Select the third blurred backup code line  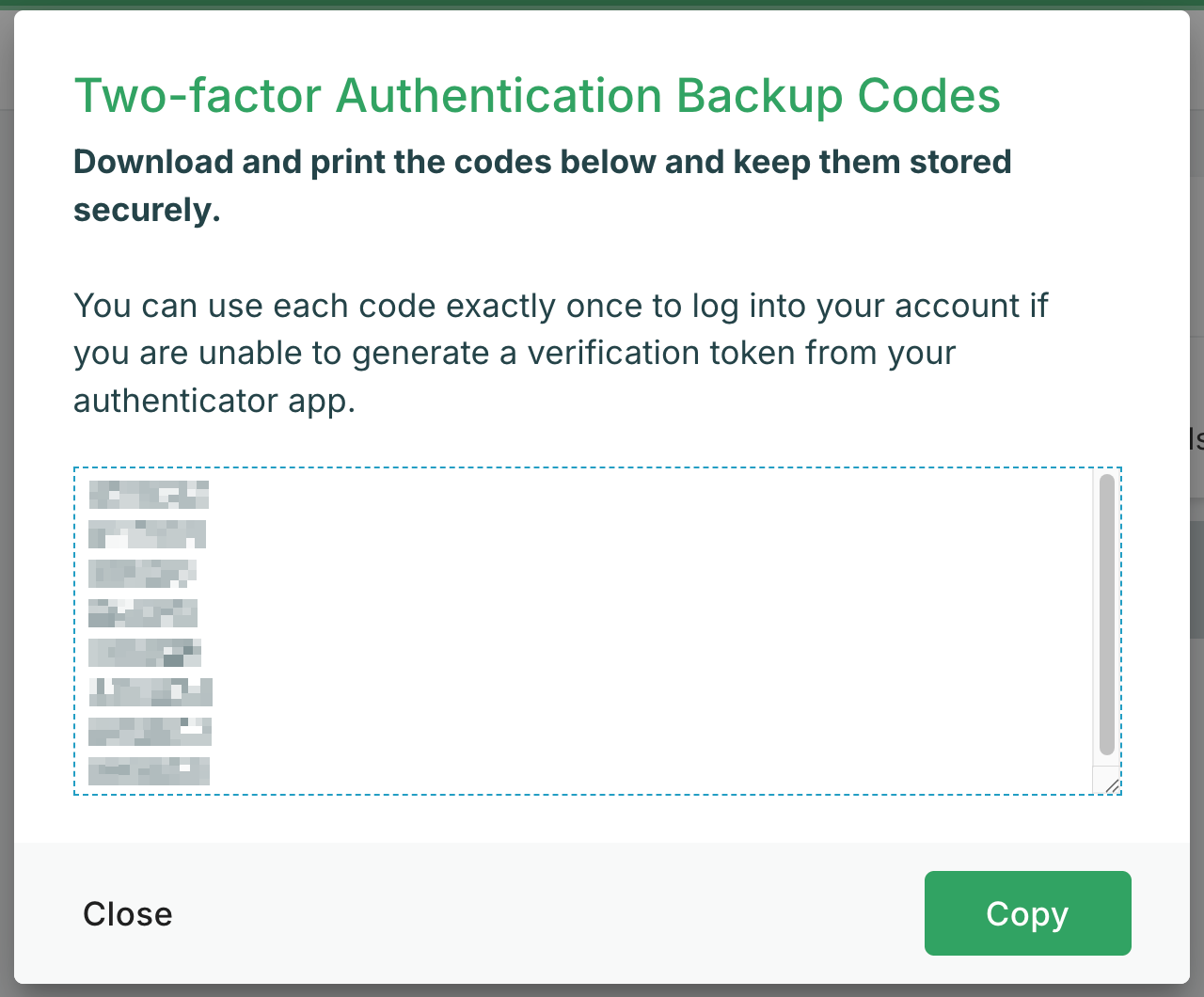[142, 573]
